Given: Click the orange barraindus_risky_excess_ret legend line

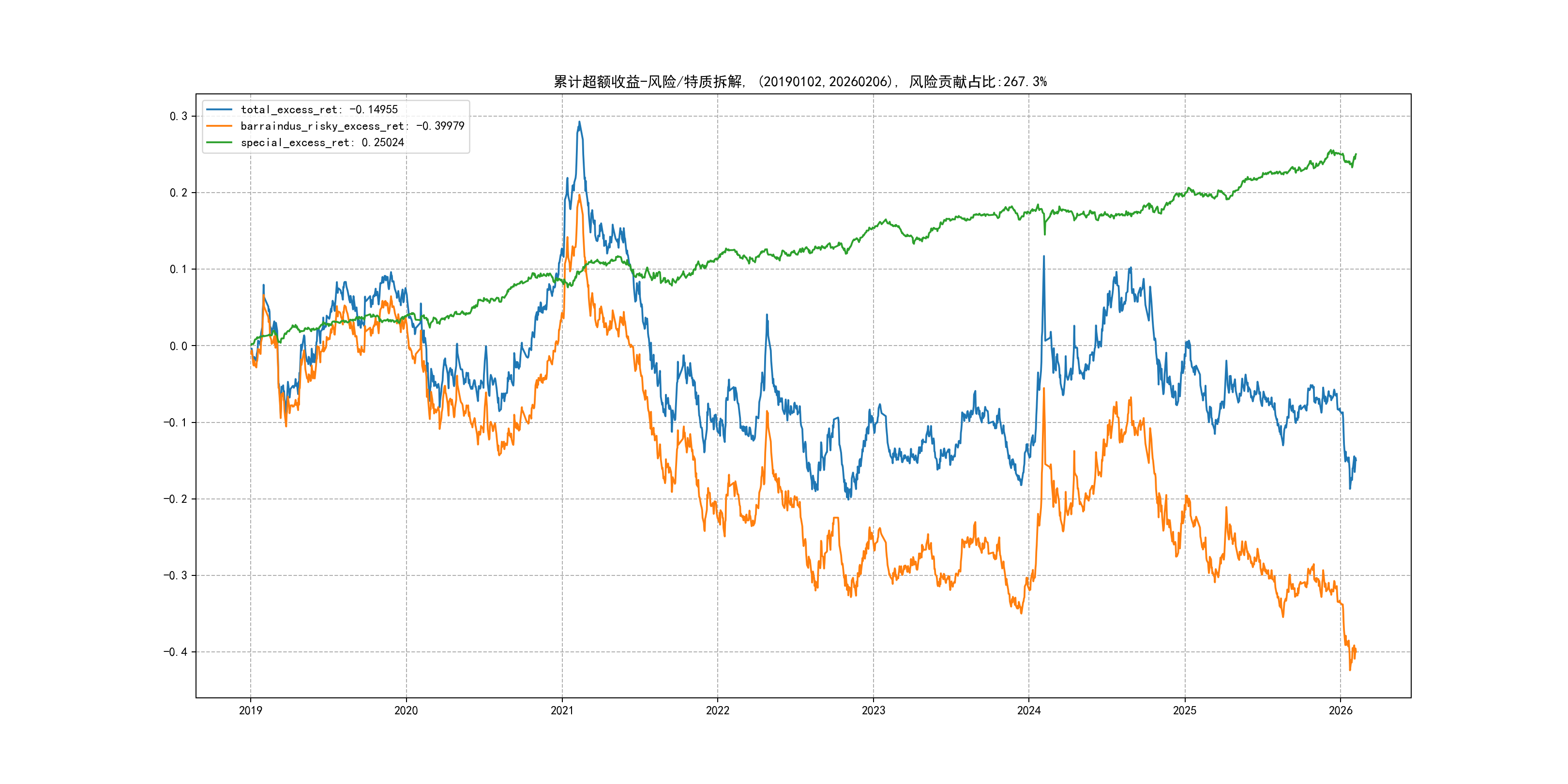Looking at the screenshot, I should pyautogui.click(x=219, y=126).
